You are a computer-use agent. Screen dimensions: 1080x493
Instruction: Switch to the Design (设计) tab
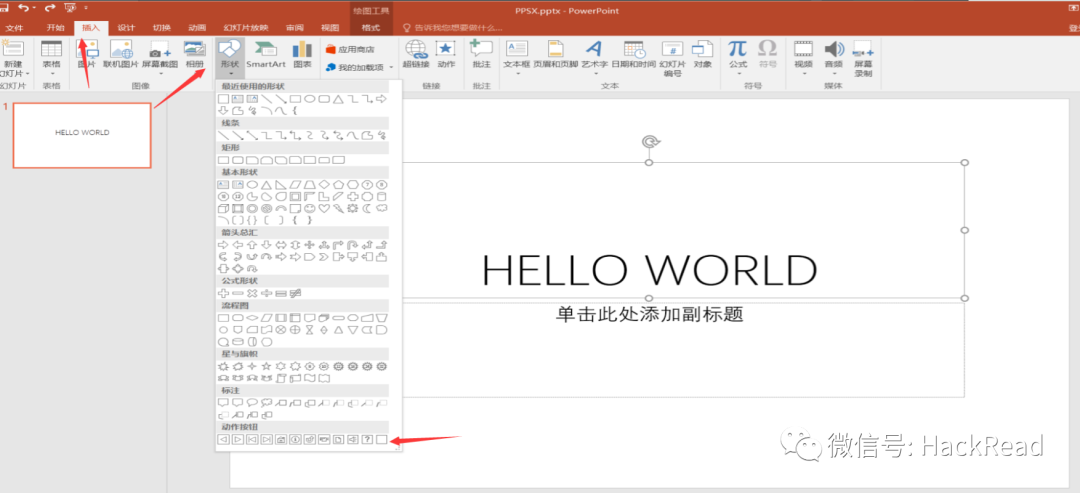click(x=126, y=28)
